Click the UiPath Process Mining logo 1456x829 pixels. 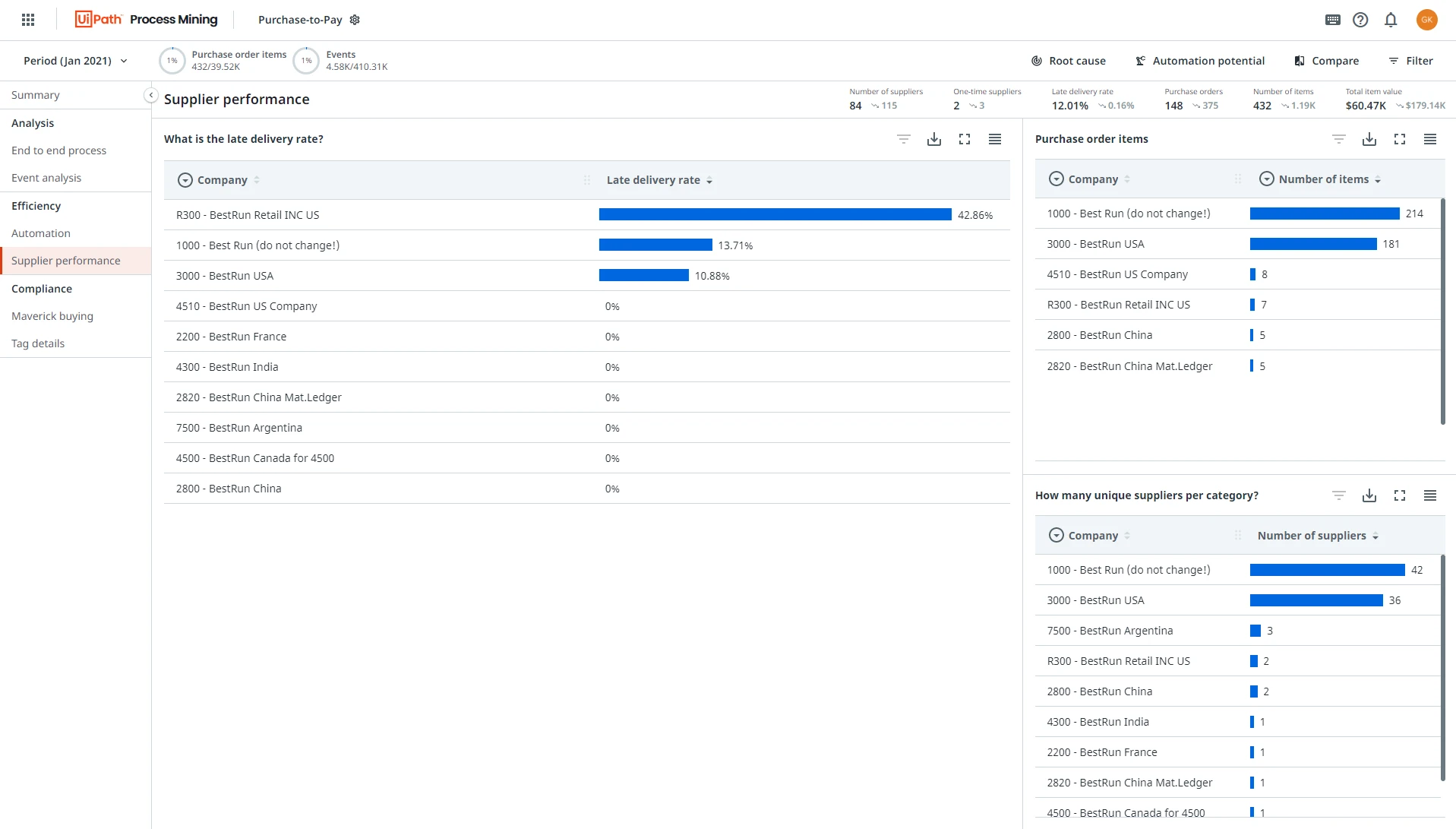[x=146, y=20]
